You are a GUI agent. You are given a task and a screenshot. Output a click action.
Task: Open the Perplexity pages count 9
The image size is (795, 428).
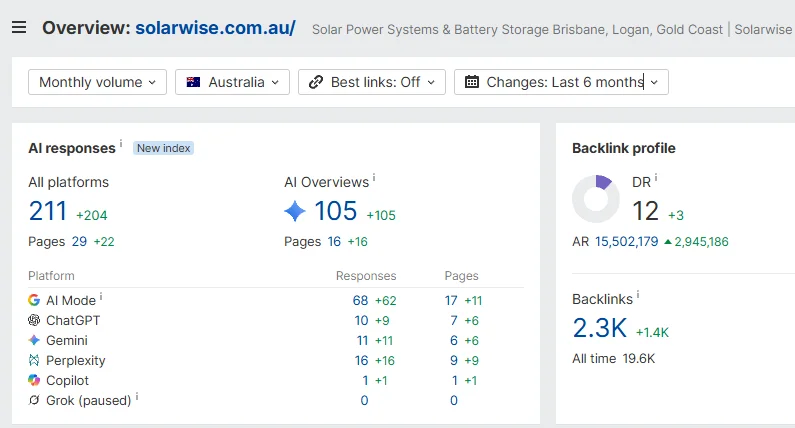(x=454, y=361)
